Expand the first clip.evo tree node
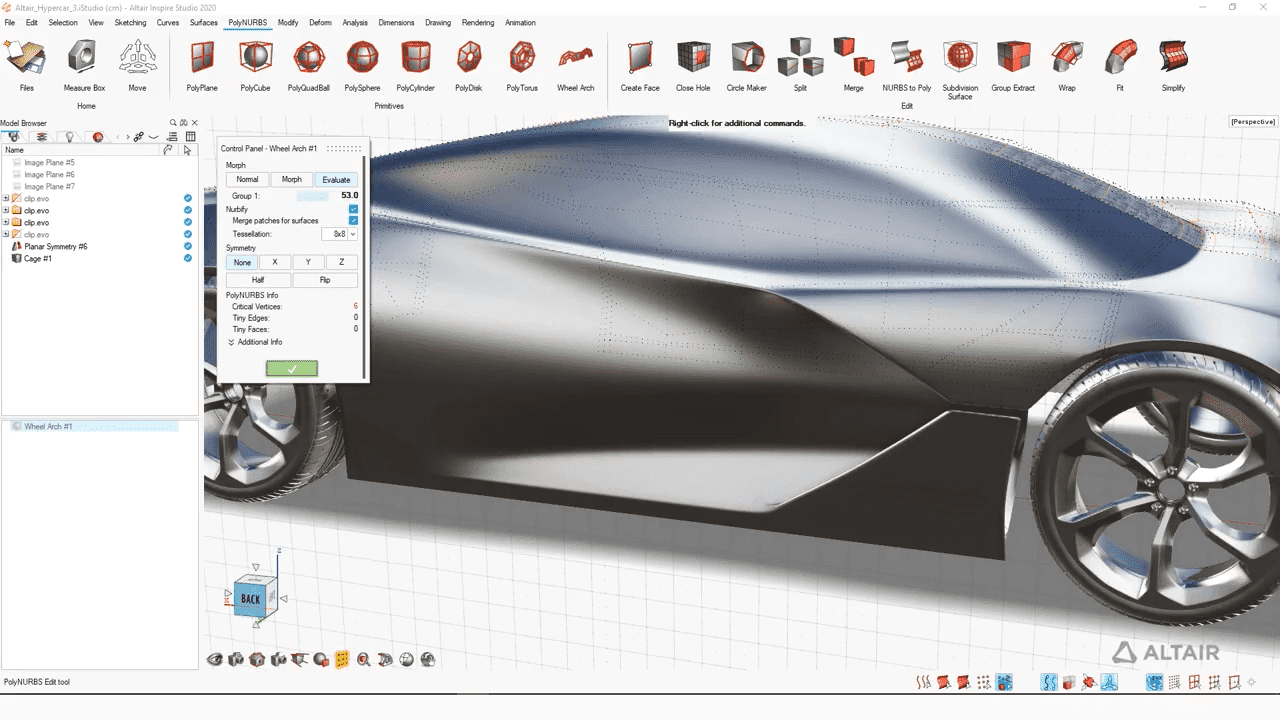This screenshot has width=1280, height=720. (x=6, y=198)
